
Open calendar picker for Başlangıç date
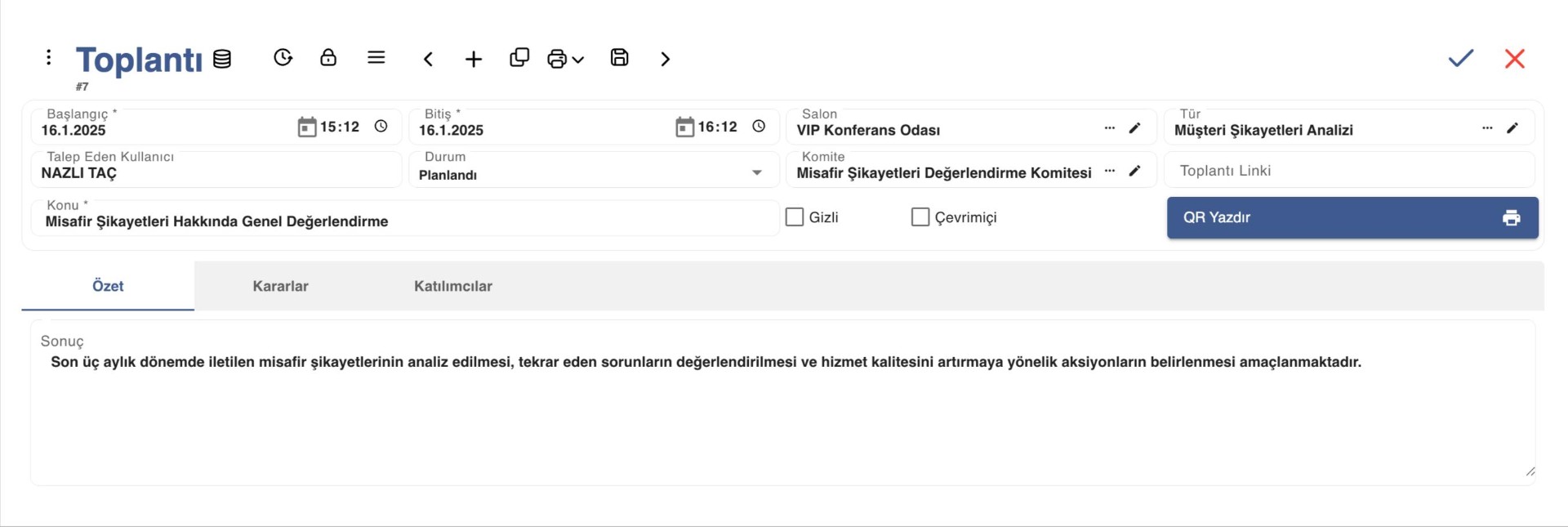[x=307, y=127]
